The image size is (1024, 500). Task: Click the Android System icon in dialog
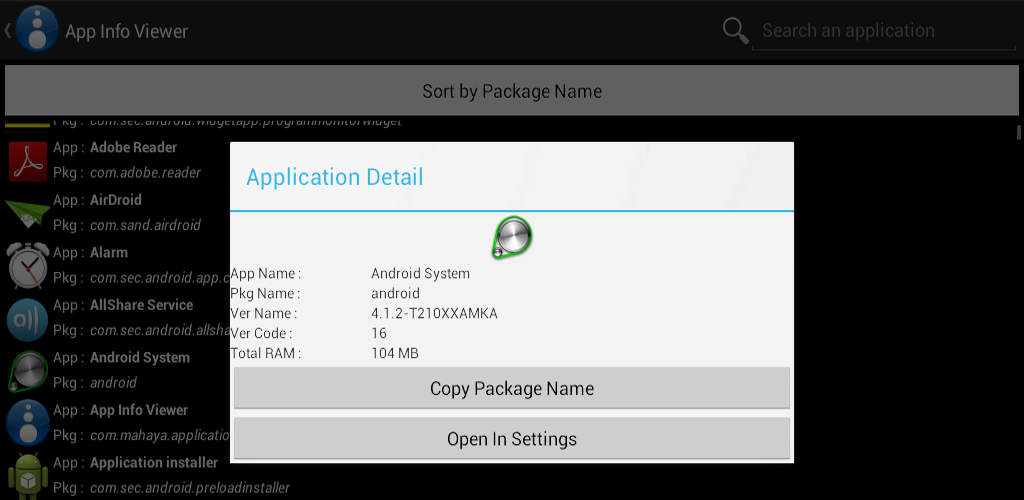tap(511, 236)
